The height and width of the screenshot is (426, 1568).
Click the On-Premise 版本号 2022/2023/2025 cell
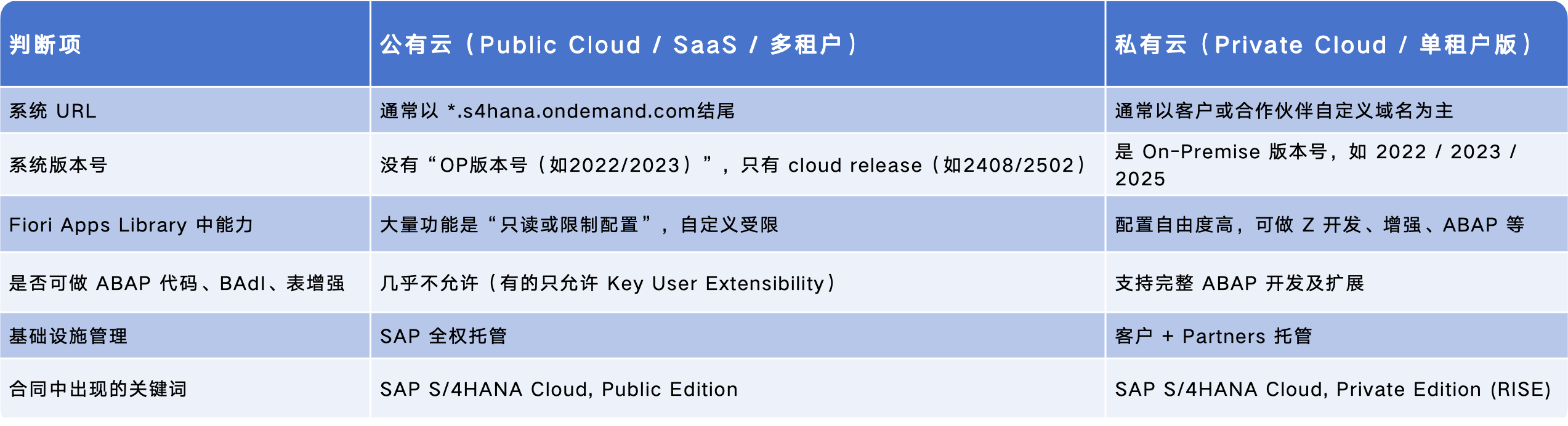coord(1315,165)
